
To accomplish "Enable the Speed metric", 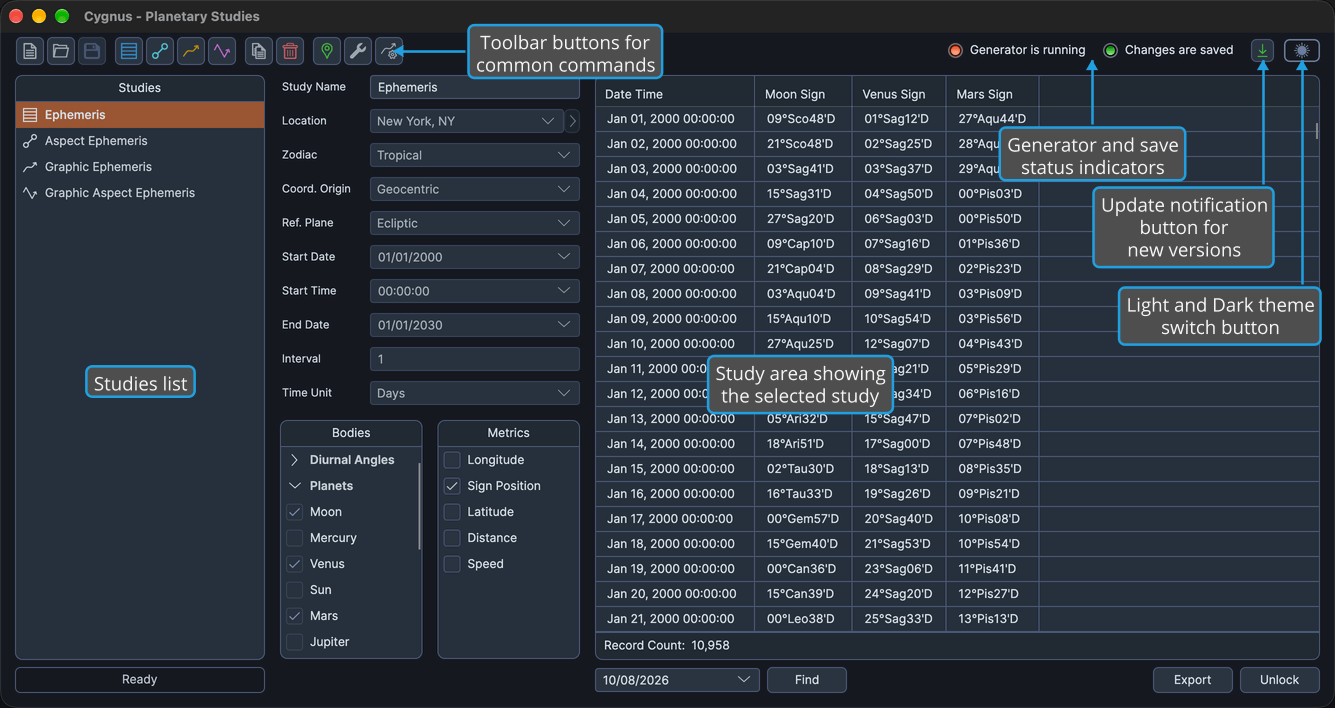I will [452, 564].
